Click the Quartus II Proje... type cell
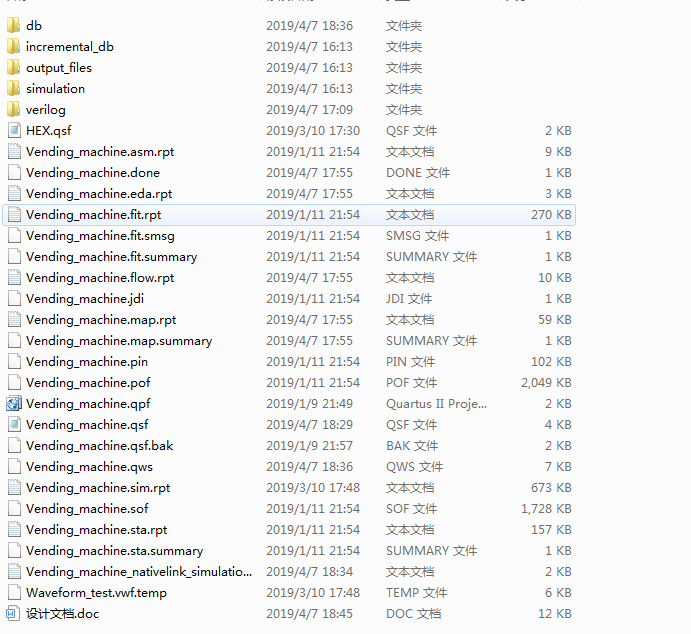The height and width of the screenshot is (634, 691). coord(436,404)
